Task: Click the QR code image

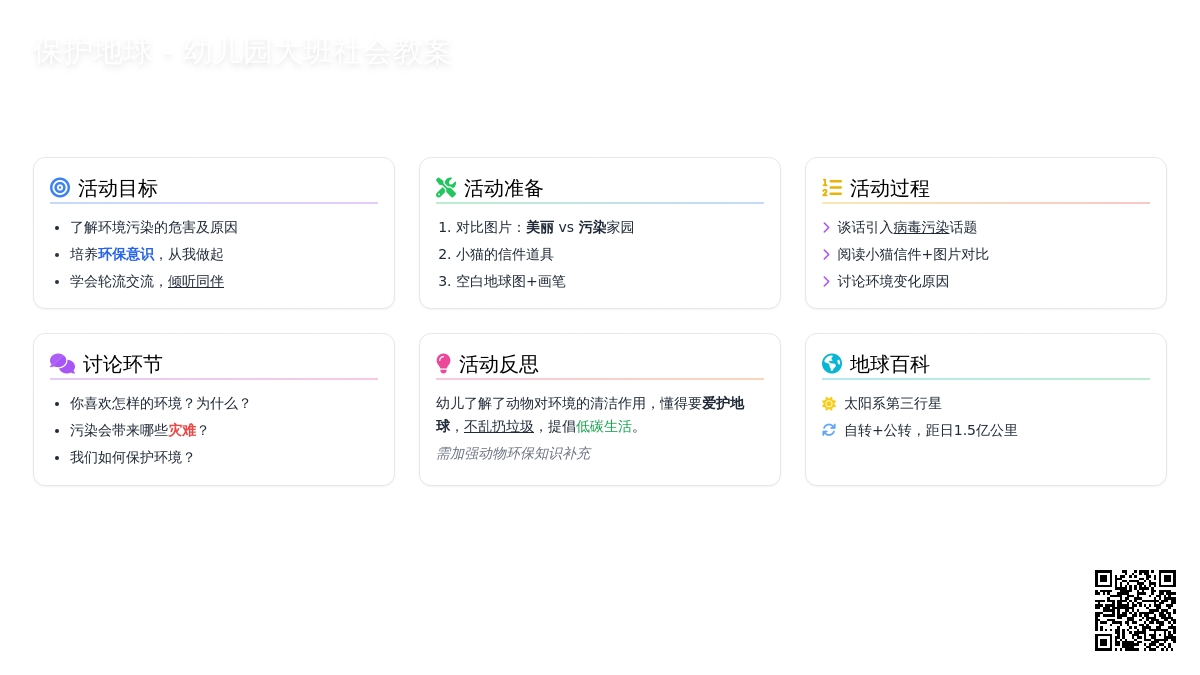Action: (1135, 610)
